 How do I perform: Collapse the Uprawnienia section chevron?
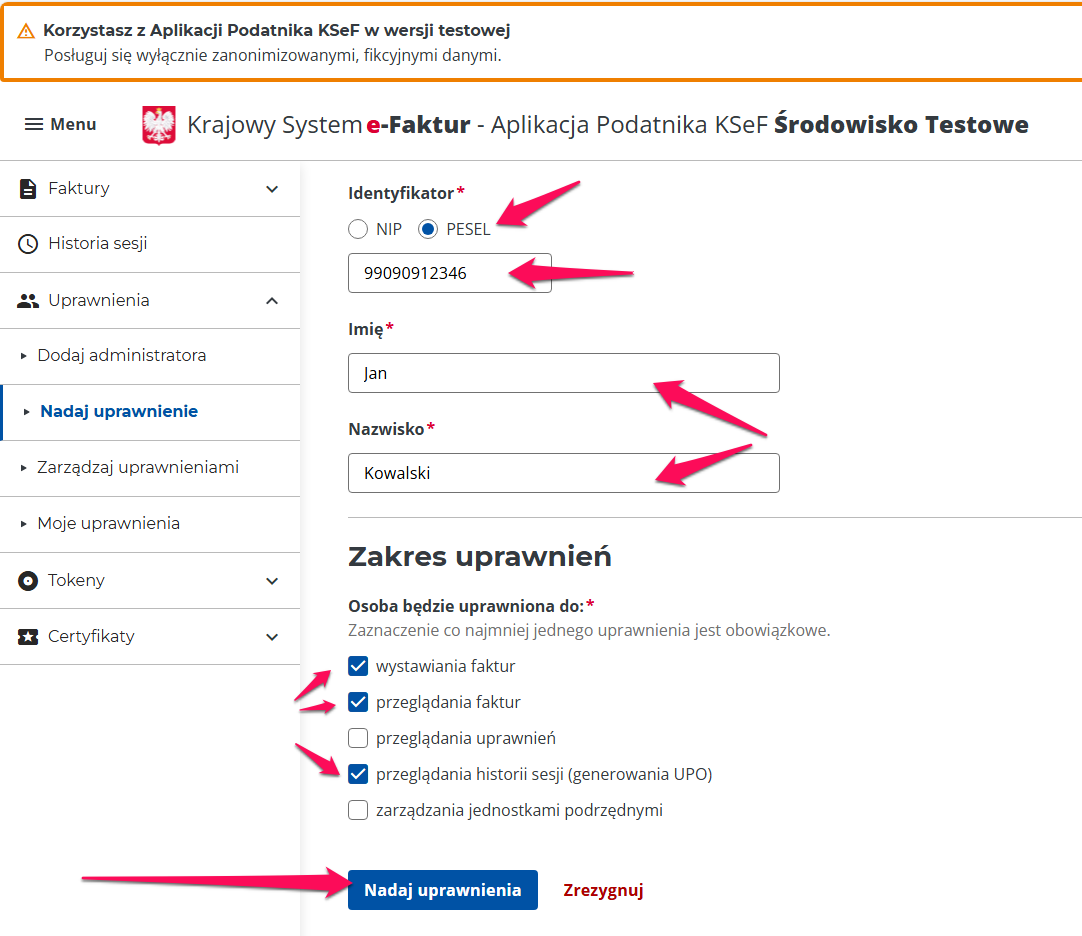click(x=272, y=300)
